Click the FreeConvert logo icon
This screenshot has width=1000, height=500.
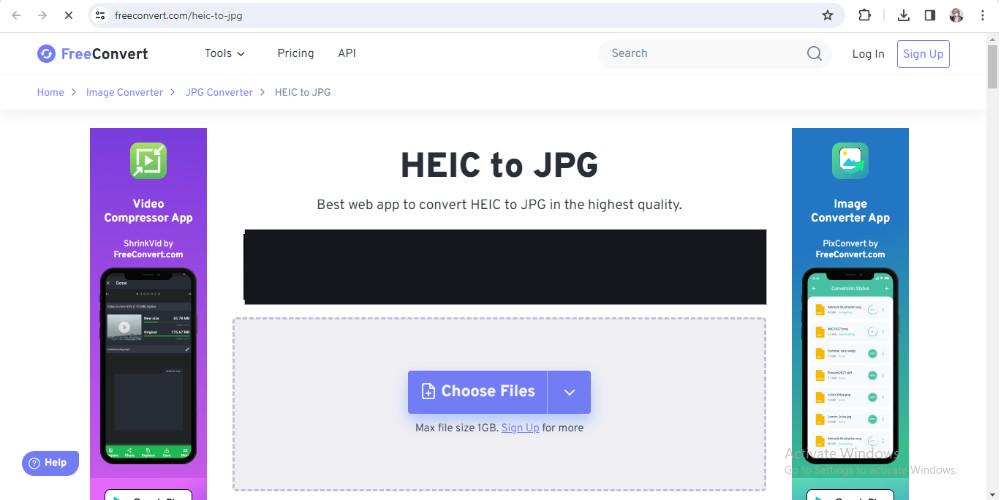pos(46,54)
